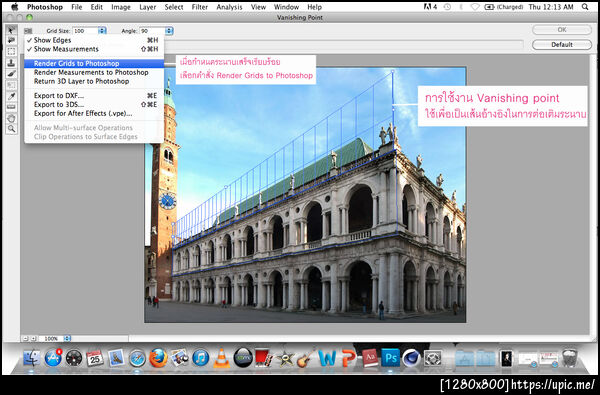Screen dimensions: 600x395
Task: Click the Grid Size value field
Action: pos(85,31)
